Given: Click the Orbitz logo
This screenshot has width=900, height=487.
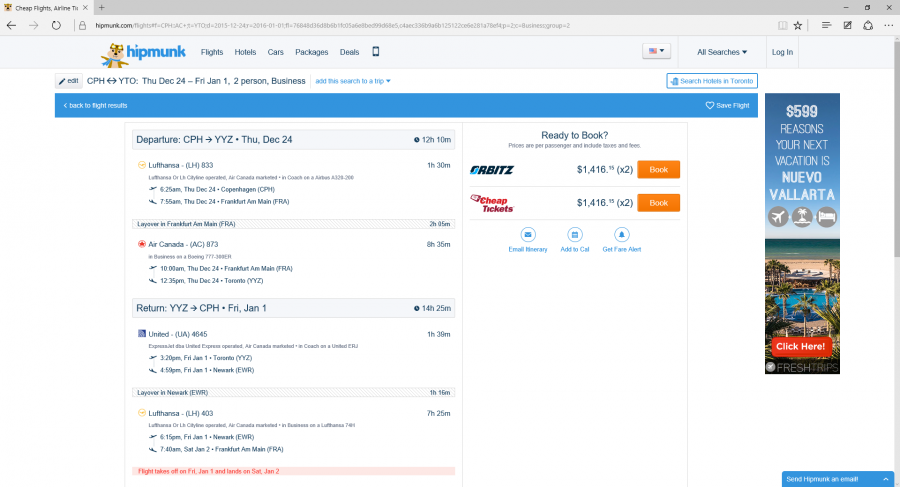Looking at the screenshot, I should pyautogui.click(x=492, y=170).
